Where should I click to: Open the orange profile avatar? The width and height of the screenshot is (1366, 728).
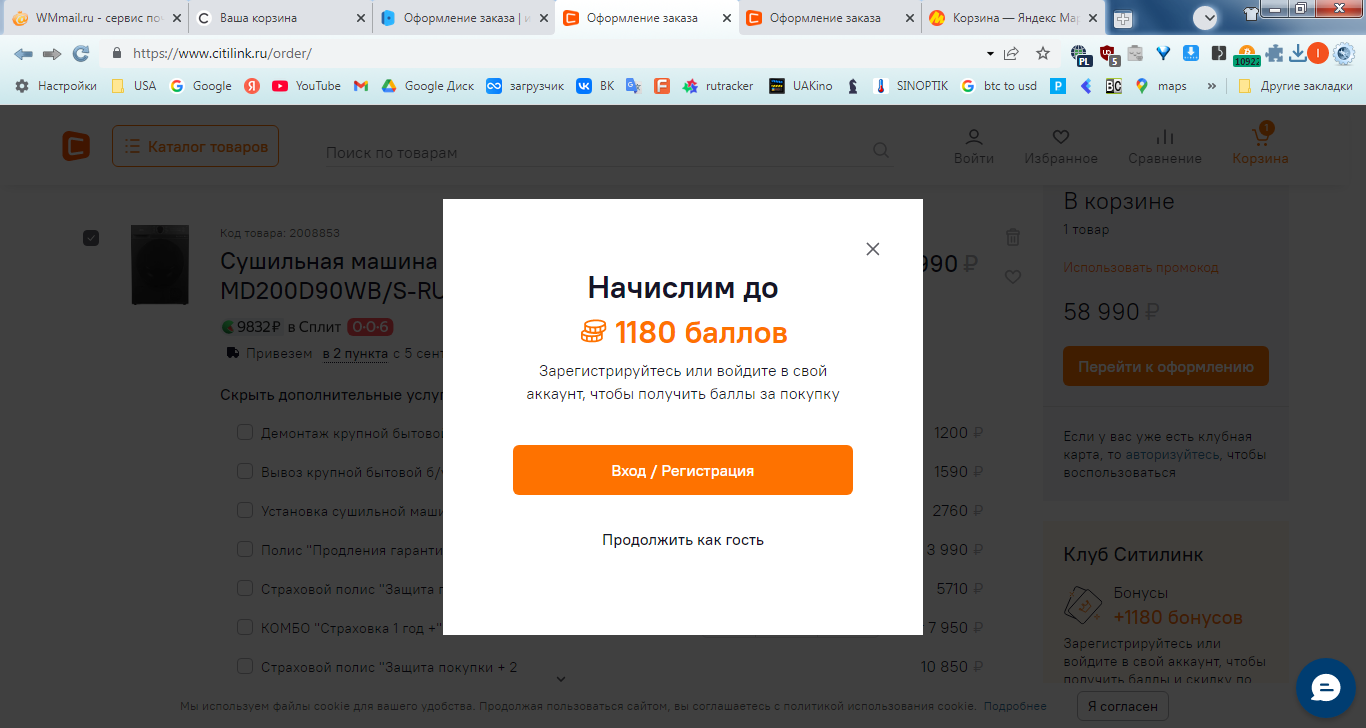click(1318, 53)
